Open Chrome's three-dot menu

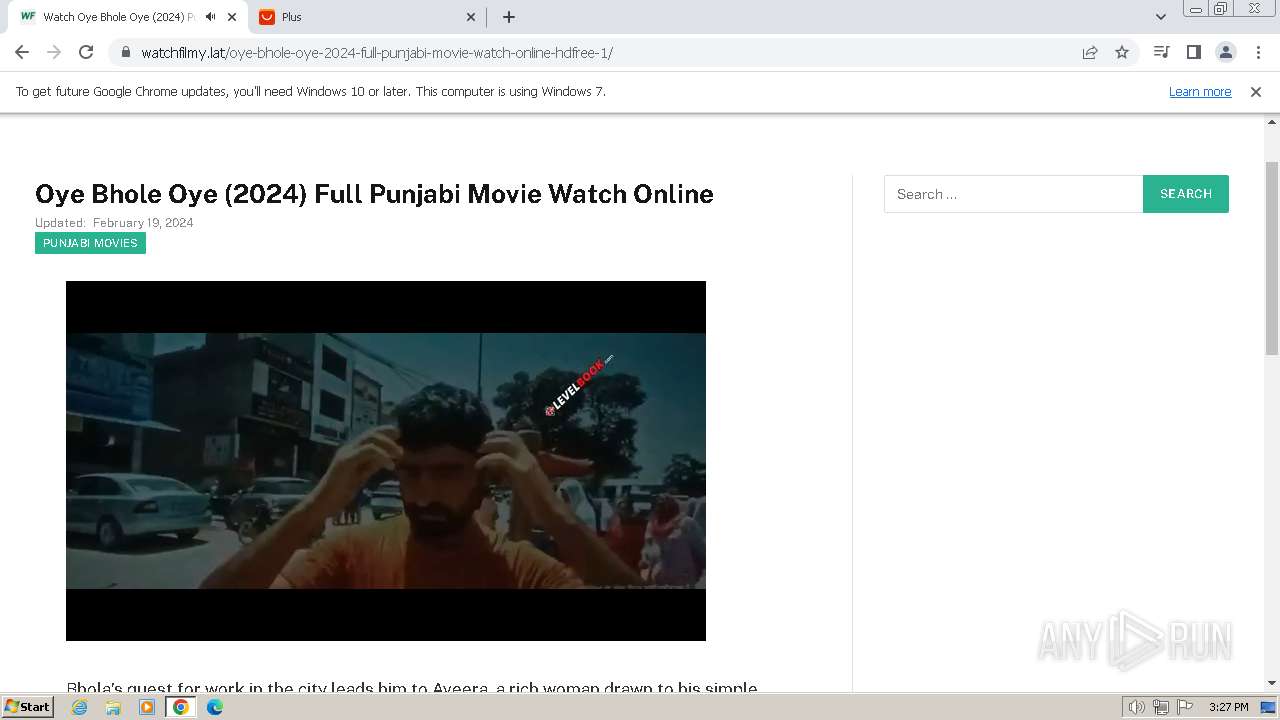click(1257, 52)
